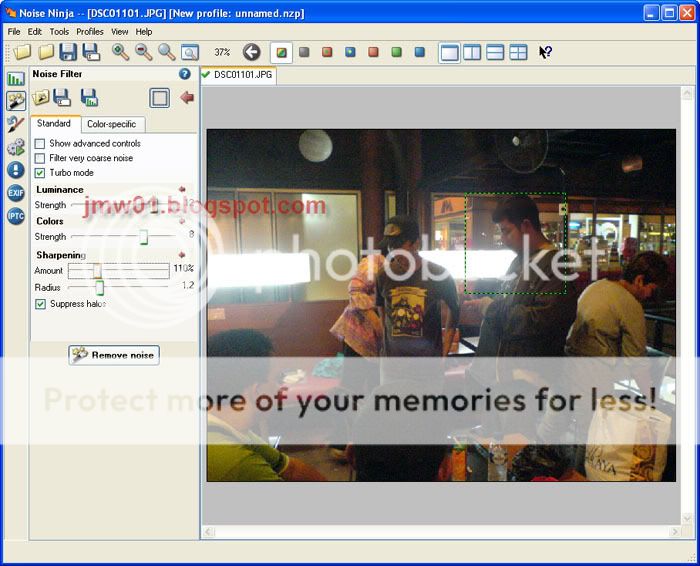Uncheck Suppress halos option

pyautogui.click(x=40, y=304)
